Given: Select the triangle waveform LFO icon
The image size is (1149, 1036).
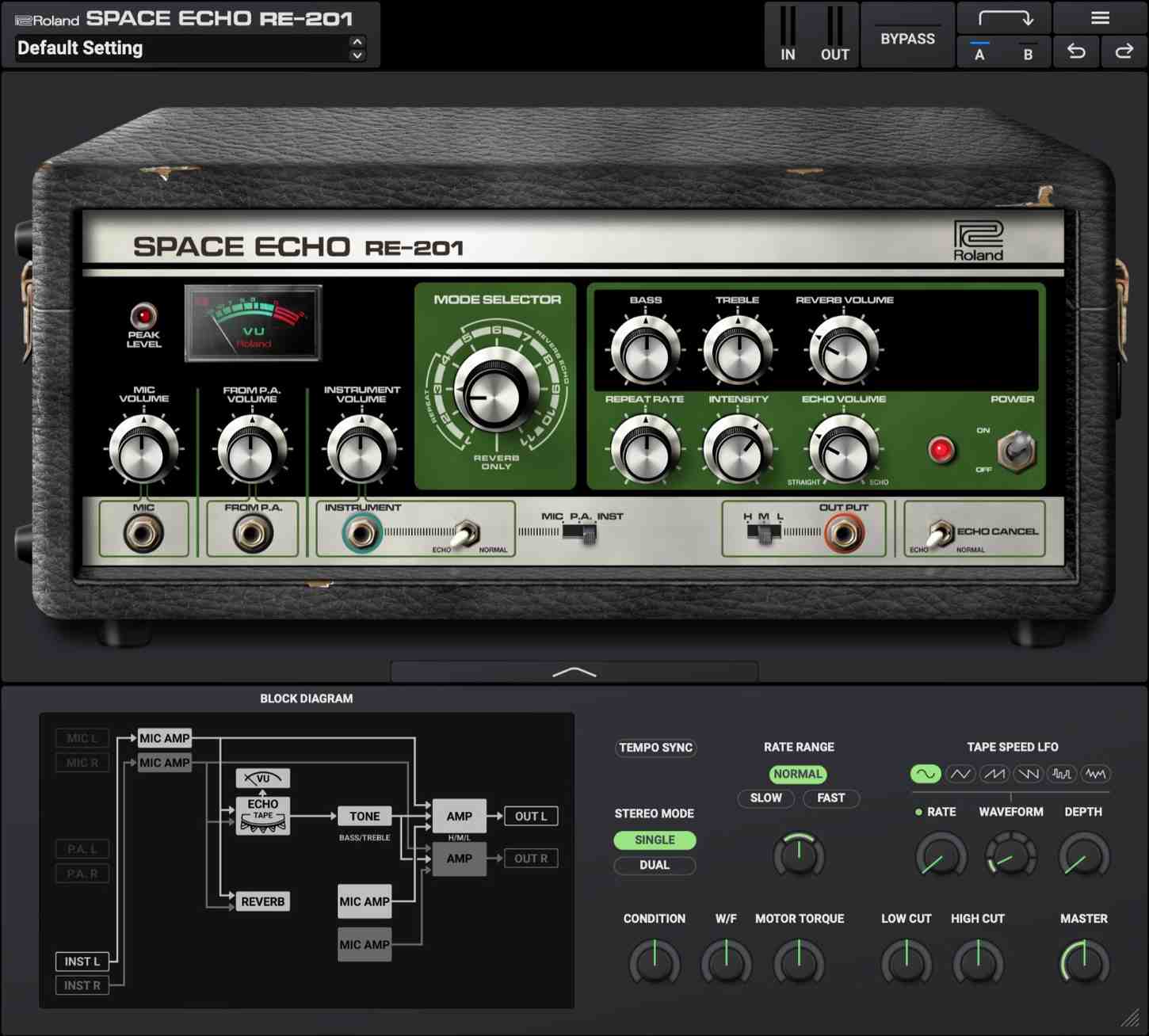Looking at the screenshot, I should [x=960, y=774].
